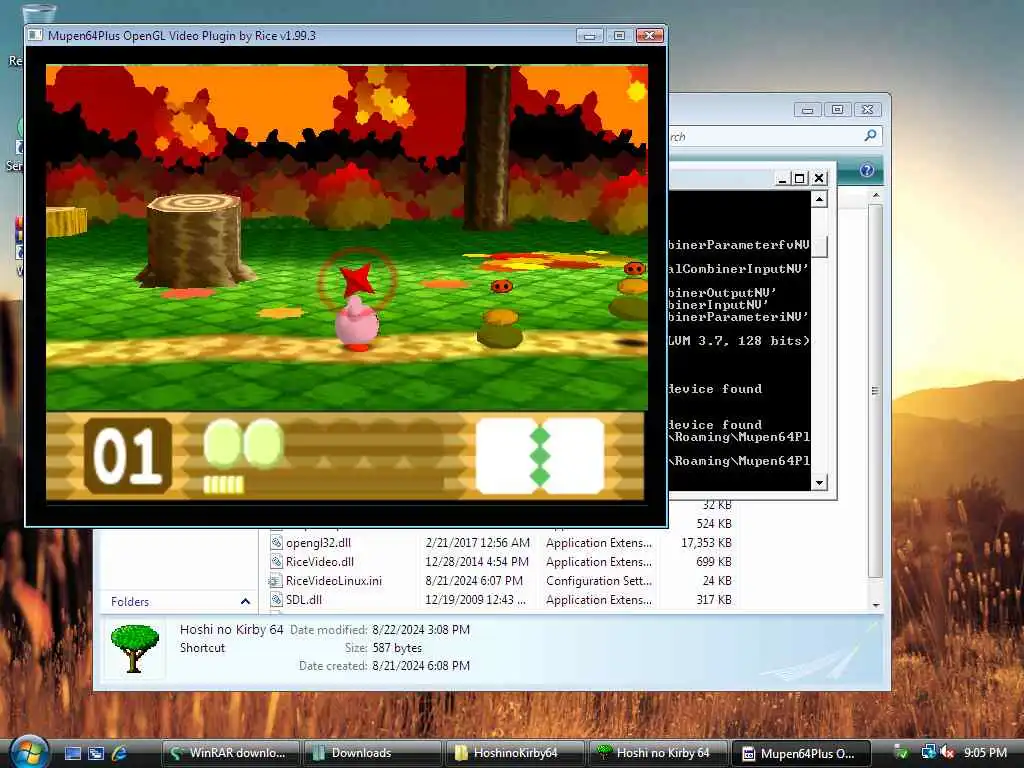Switch to Hoshi no Kirby 64 taskbar button
This screenshot has width=1024, height=768.
coord(656,753)
